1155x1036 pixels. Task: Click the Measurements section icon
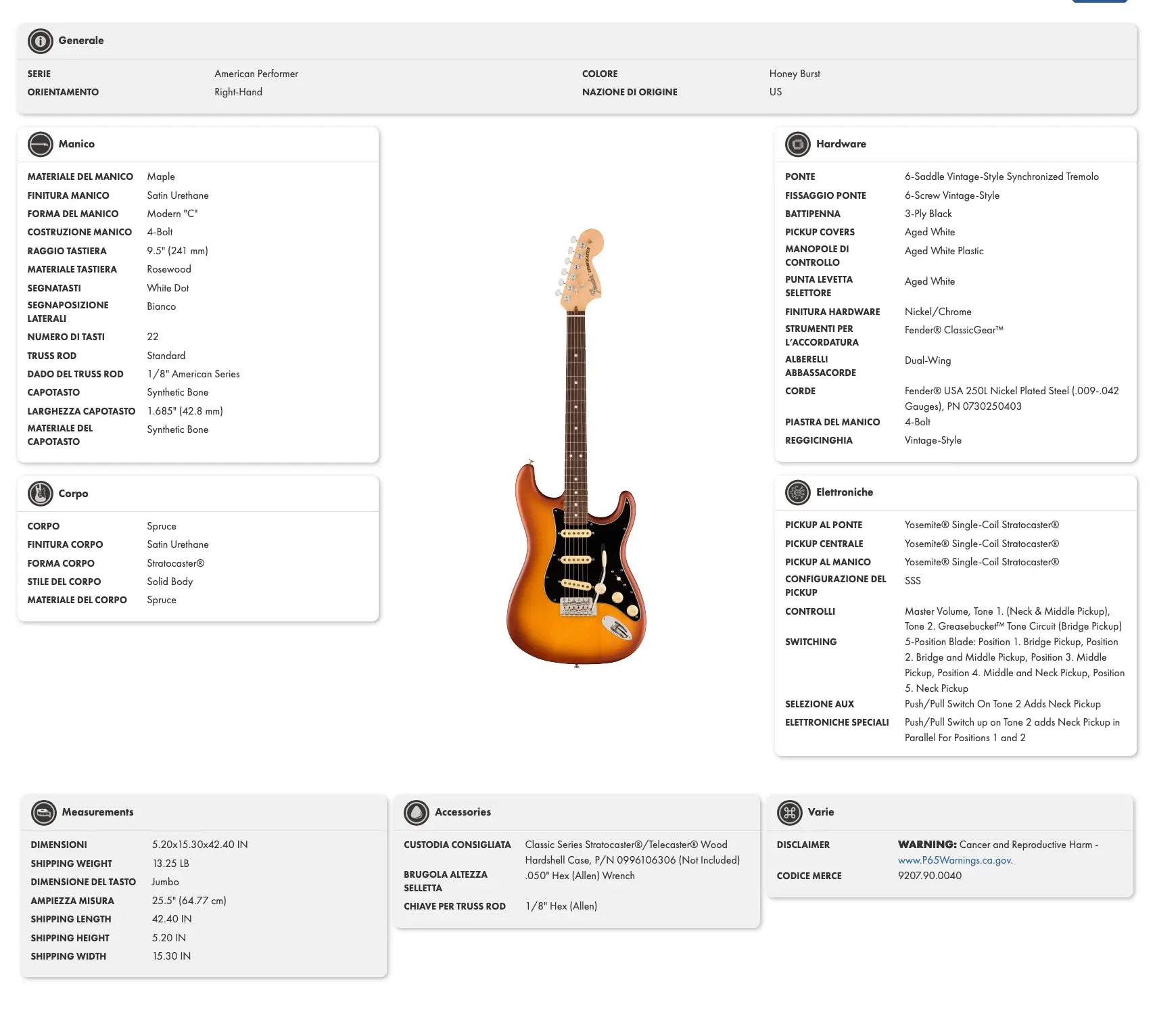(44, 812)
